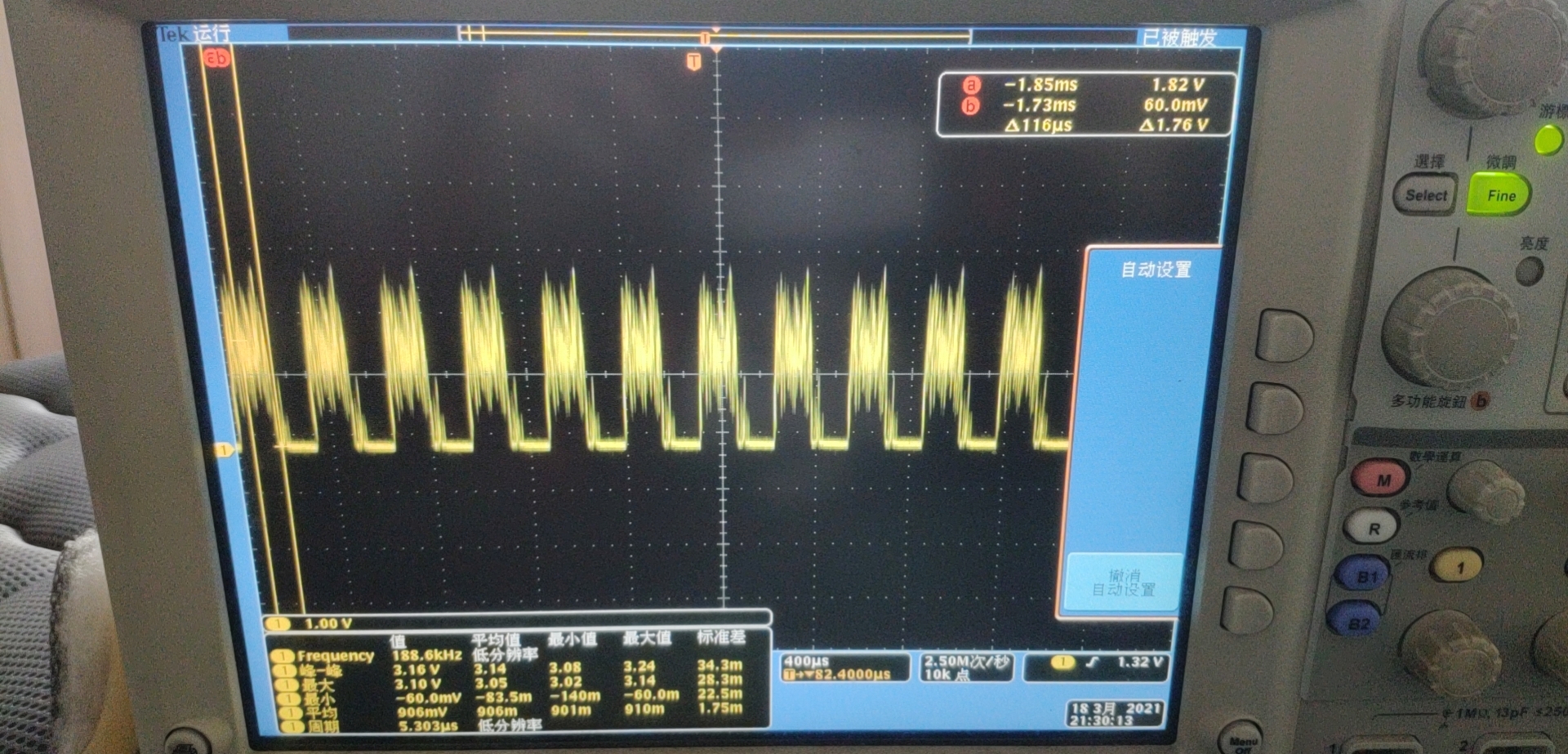This screenshot has width=1568, height=754.
Task: Select the channel 1 badge beside 1.00 V
Action: [x=278, y=623]
